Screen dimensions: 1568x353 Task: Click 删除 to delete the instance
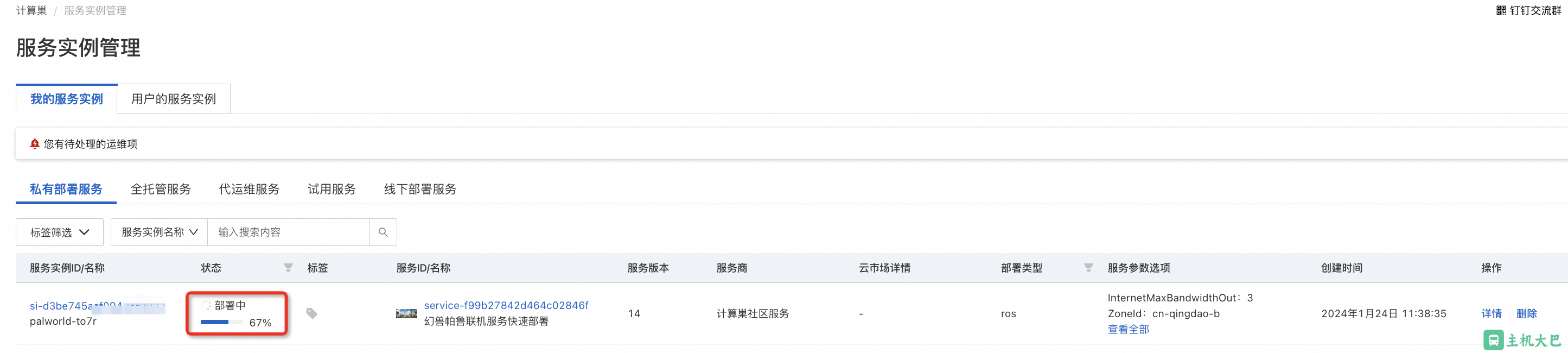click(x=1527, y=313)
